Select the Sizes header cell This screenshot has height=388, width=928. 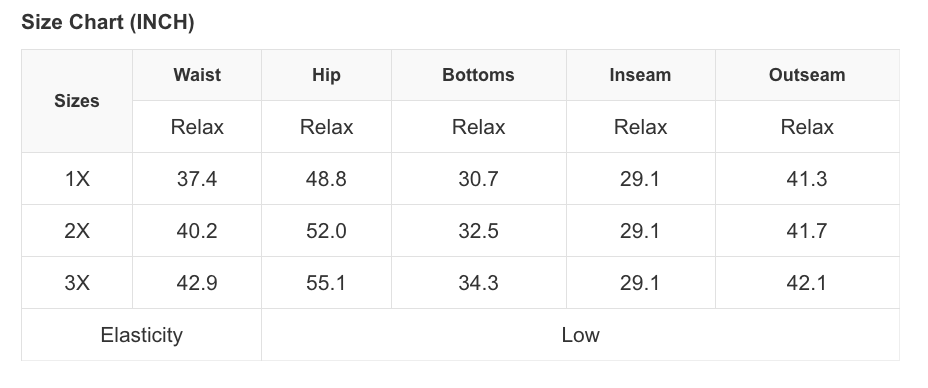[77, 101]
